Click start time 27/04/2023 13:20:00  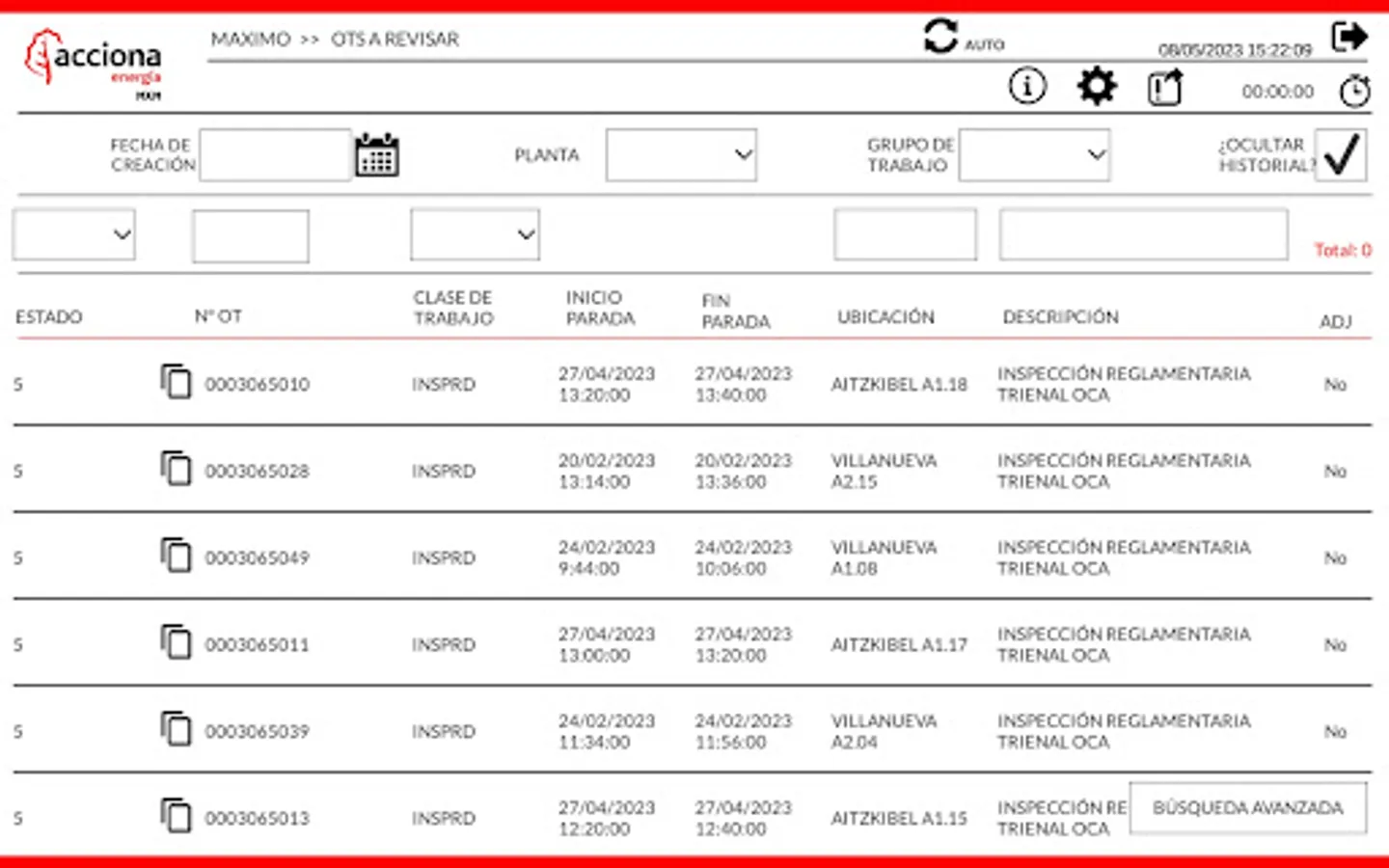click(607, 384)
